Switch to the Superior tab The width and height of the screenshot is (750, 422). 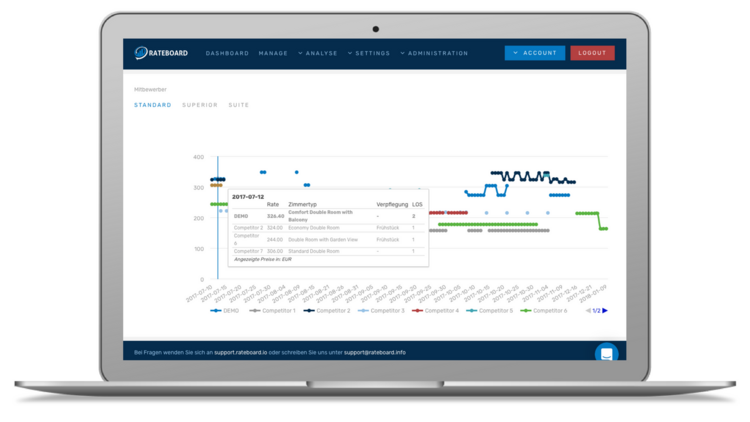(200, 105)
